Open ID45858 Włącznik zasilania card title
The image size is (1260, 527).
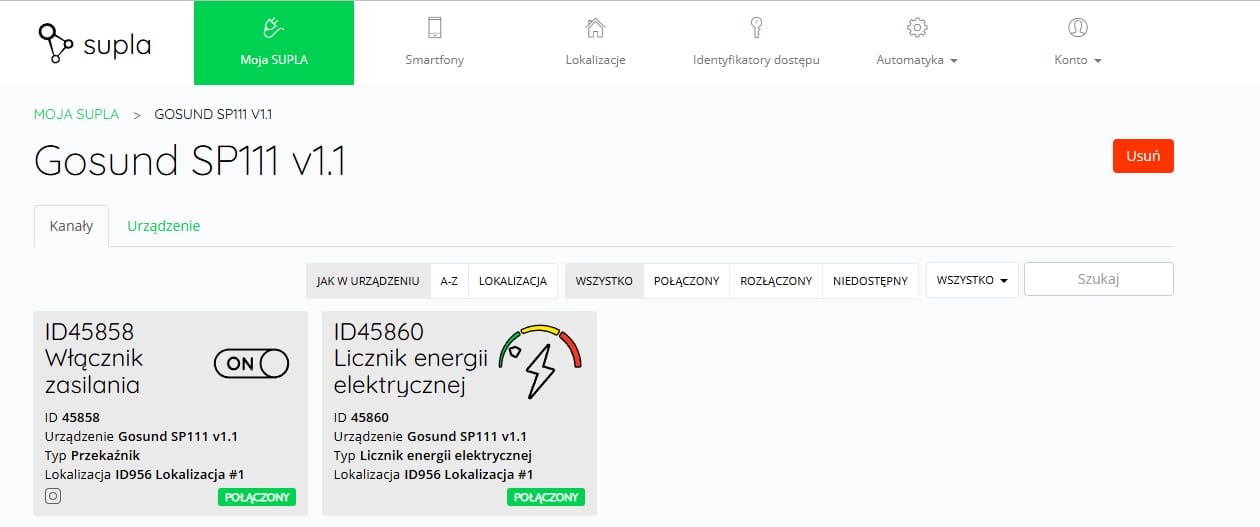(95, 358)
